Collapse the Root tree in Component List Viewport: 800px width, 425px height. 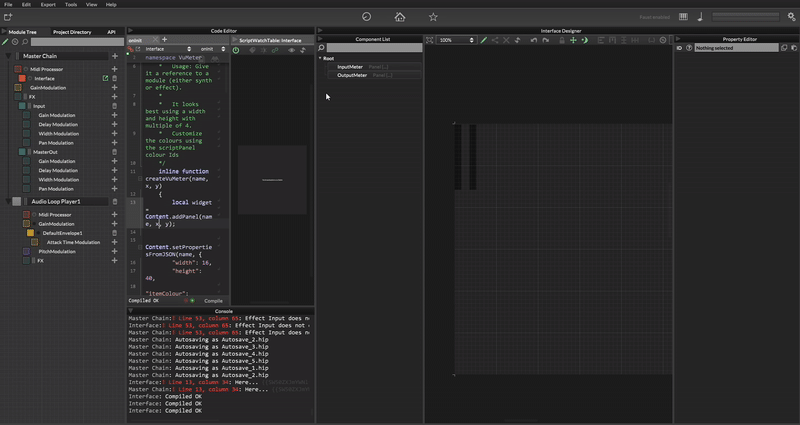(x=320, y=58)
